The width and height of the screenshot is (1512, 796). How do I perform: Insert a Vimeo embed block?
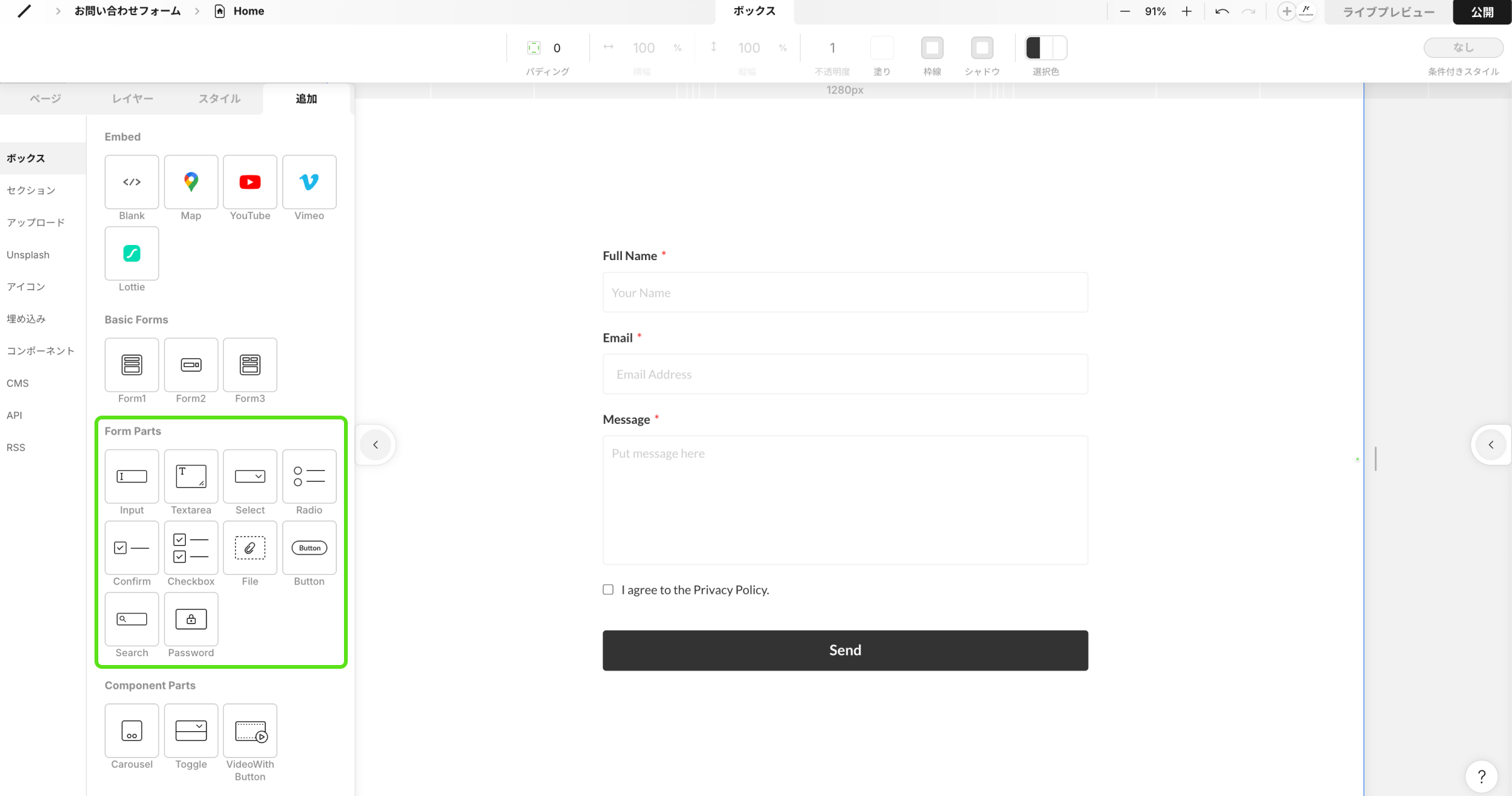point(309,182)
